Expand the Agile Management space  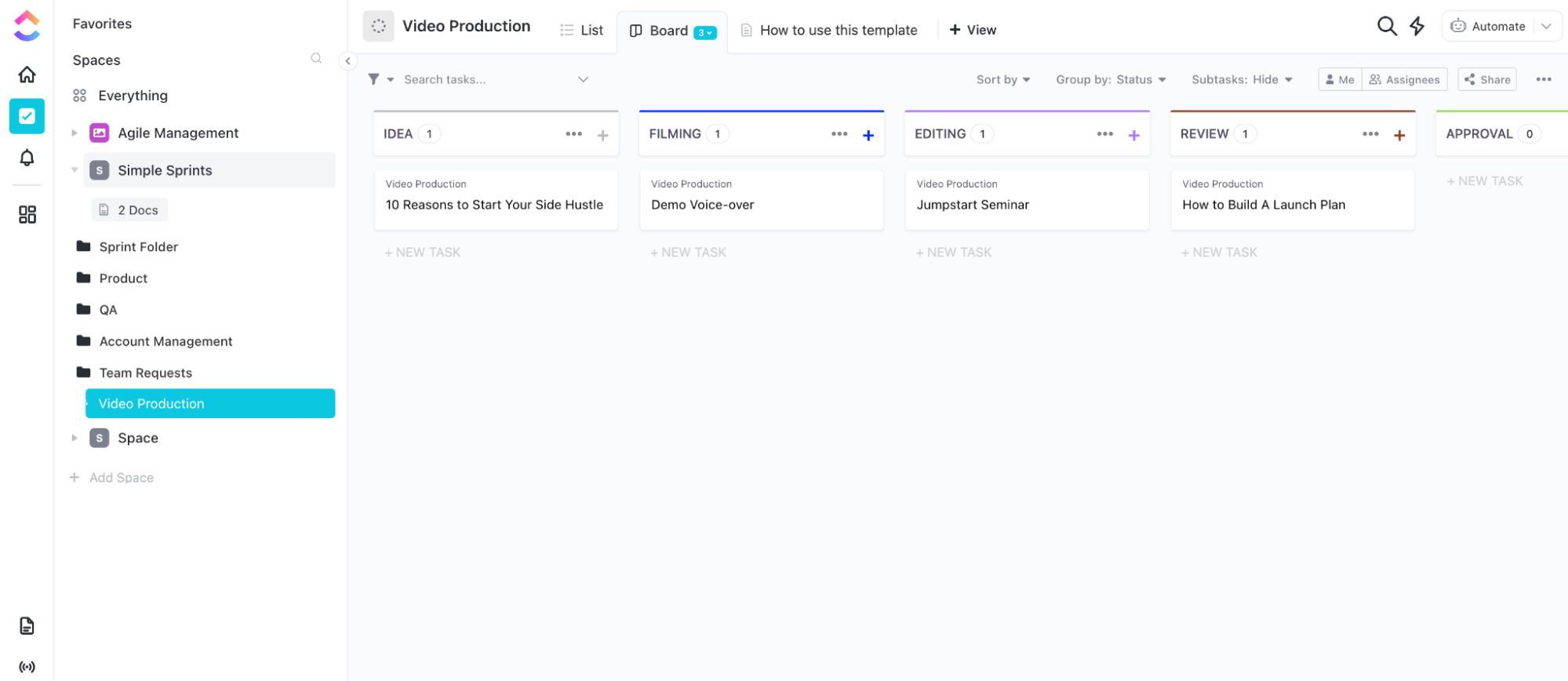tap(75, 133)
